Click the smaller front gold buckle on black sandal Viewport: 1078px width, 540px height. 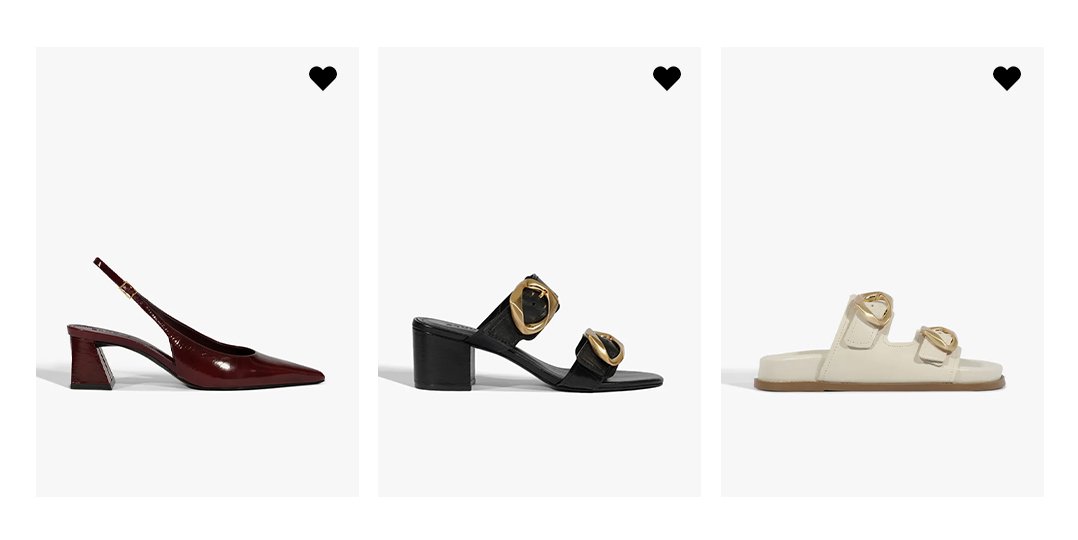pos(604,347)
